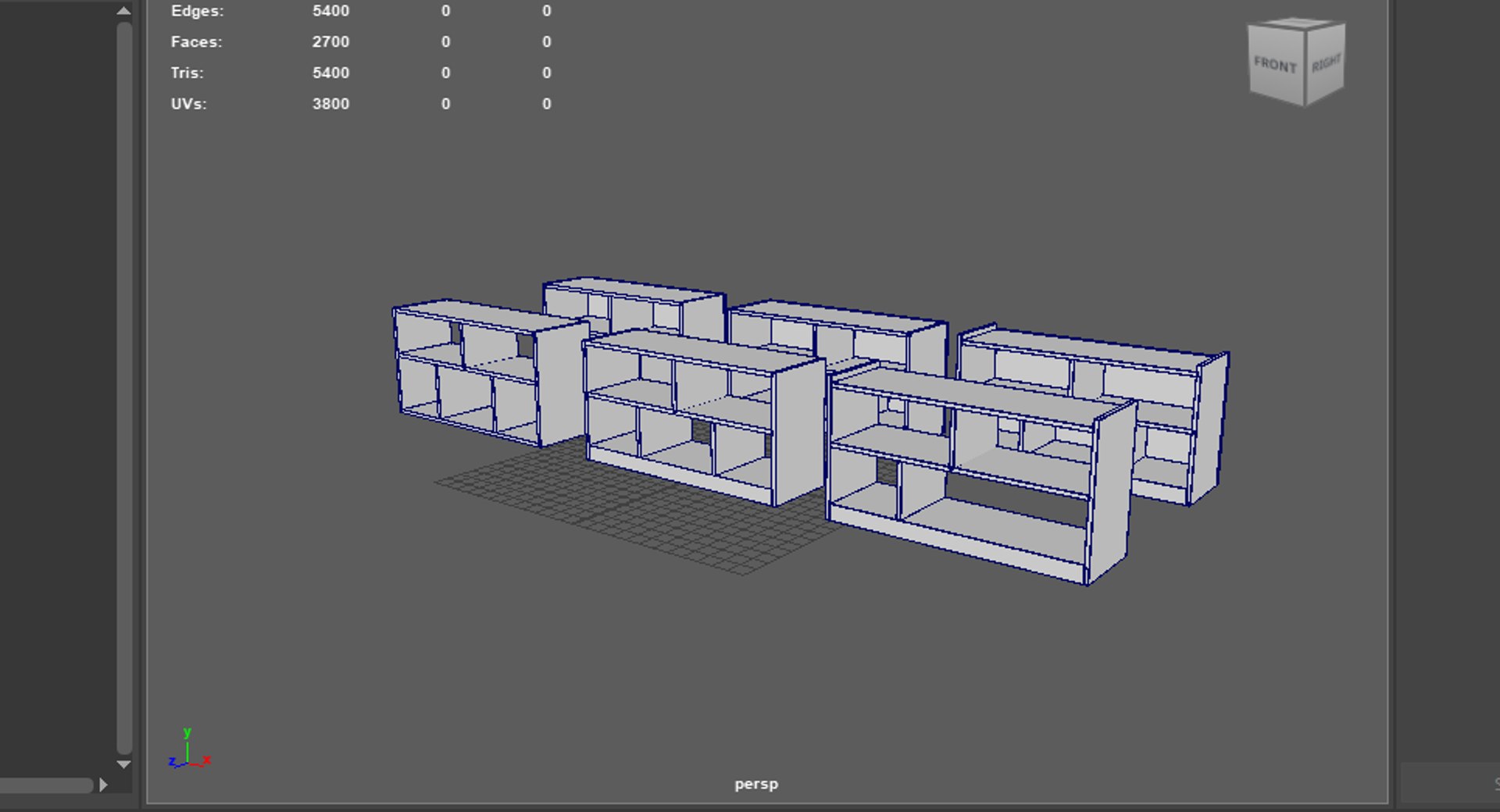The width and height of the screenshot is (1500, 812).
Task: Click the Tris: label in heads-up display
Action: (x=187, y=73)
